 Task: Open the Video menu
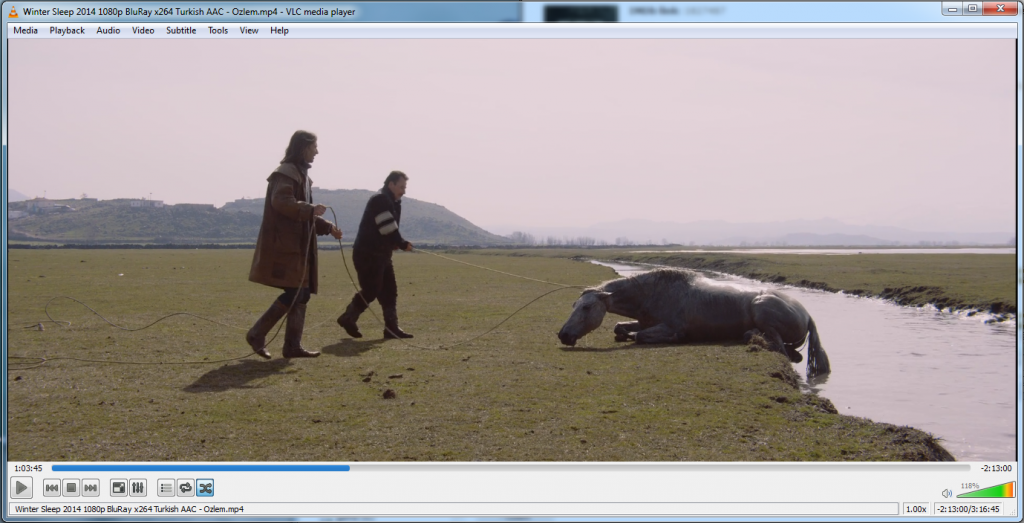143,30
